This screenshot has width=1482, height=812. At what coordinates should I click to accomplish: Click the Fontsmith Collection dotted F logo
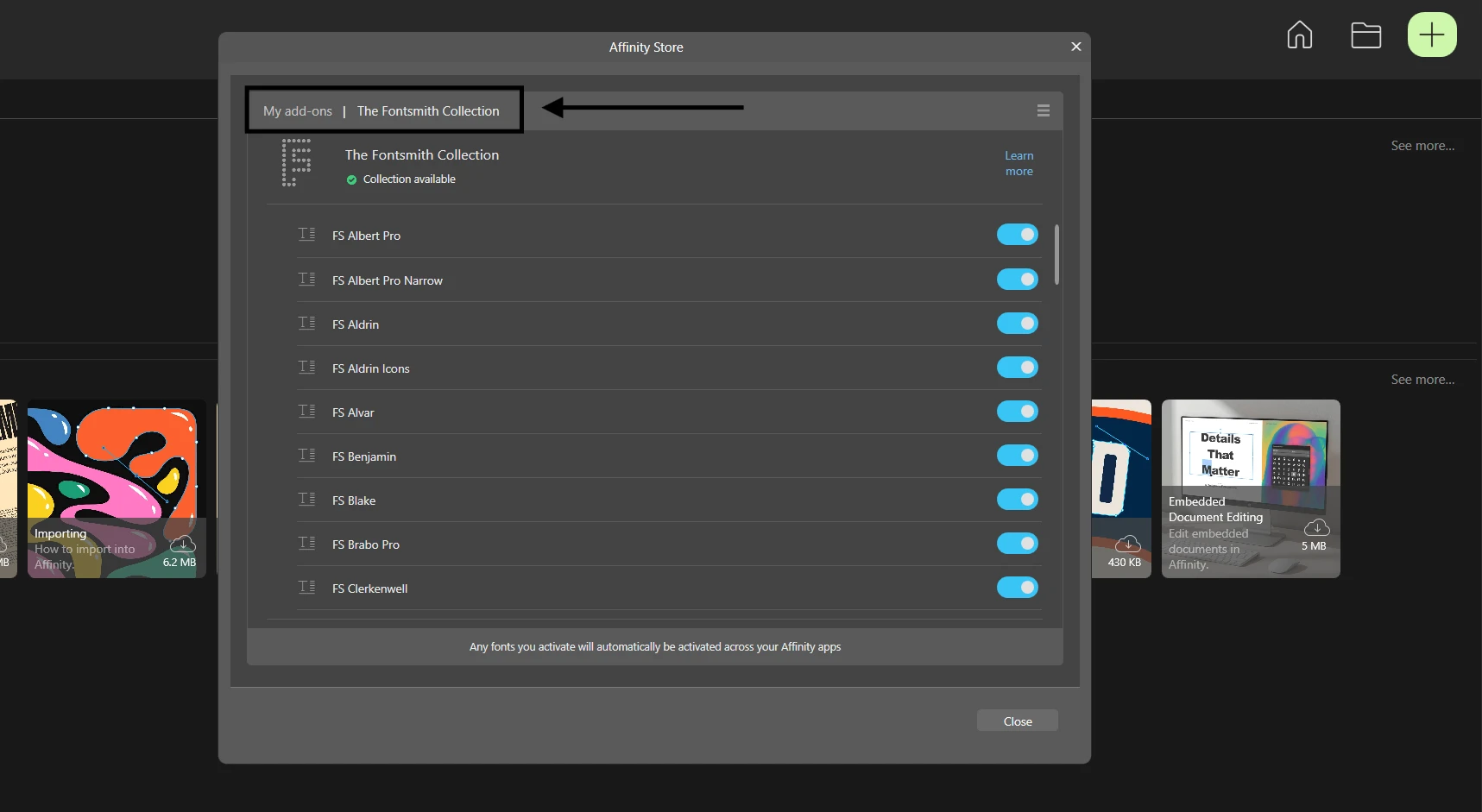tap(296, 162)
